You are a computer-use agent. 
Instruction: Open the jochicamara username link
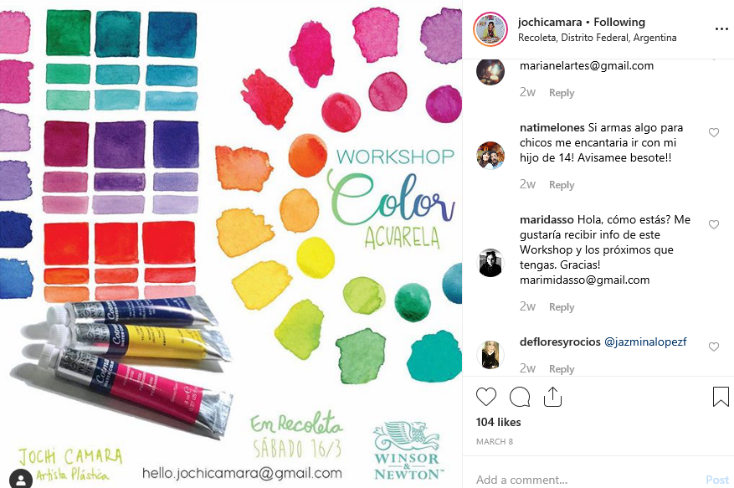pos(550,22)
